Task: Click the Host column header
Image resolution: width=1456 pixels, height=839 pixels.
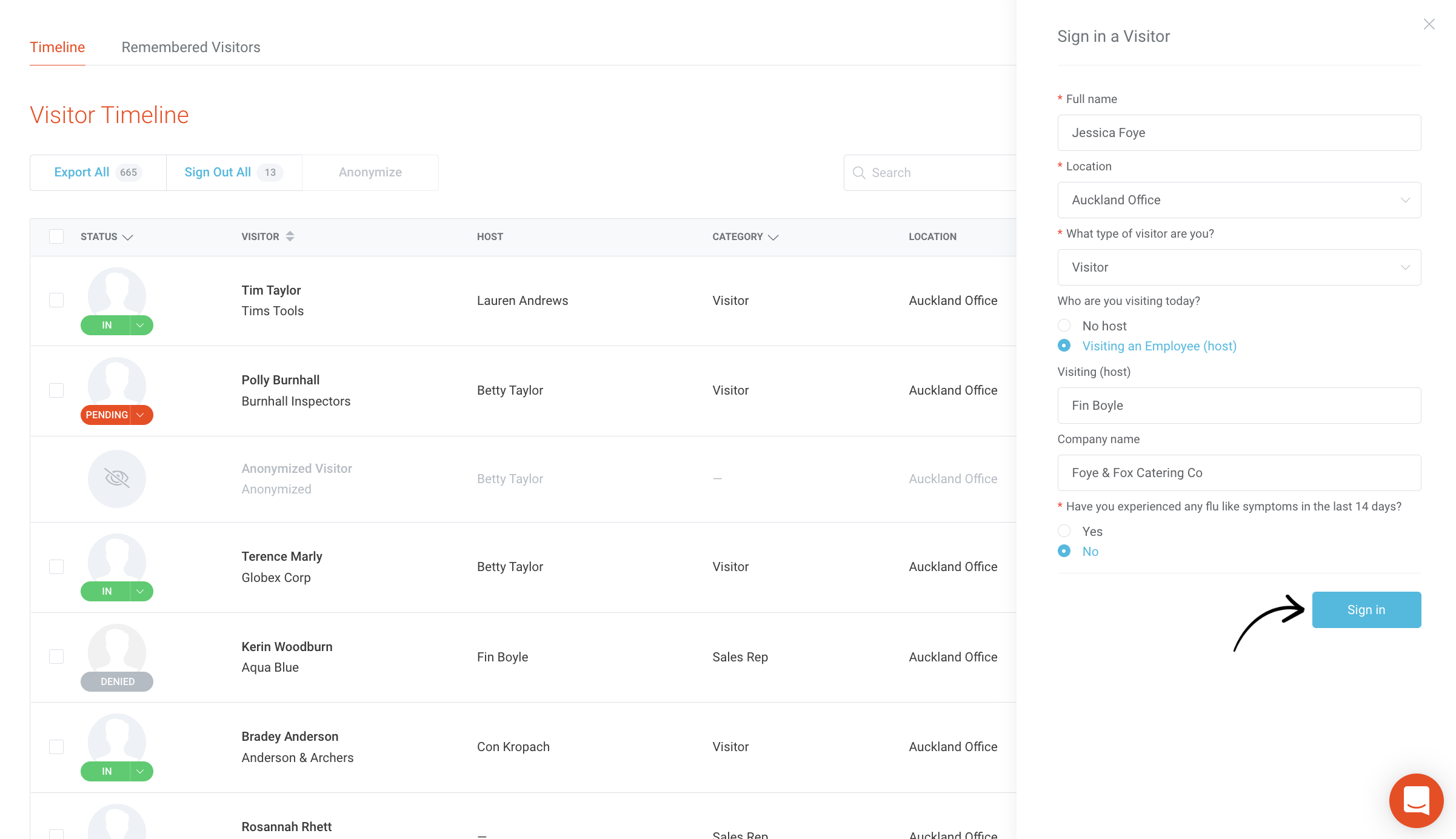Action: coord(490,237)
